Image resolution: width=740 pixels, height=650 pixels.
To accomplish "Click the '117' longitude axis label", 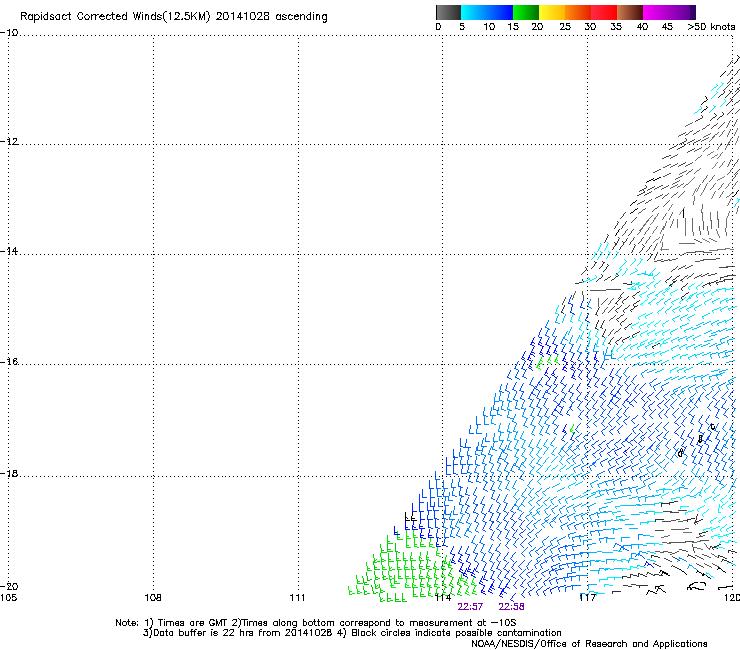I will (587, 598).
